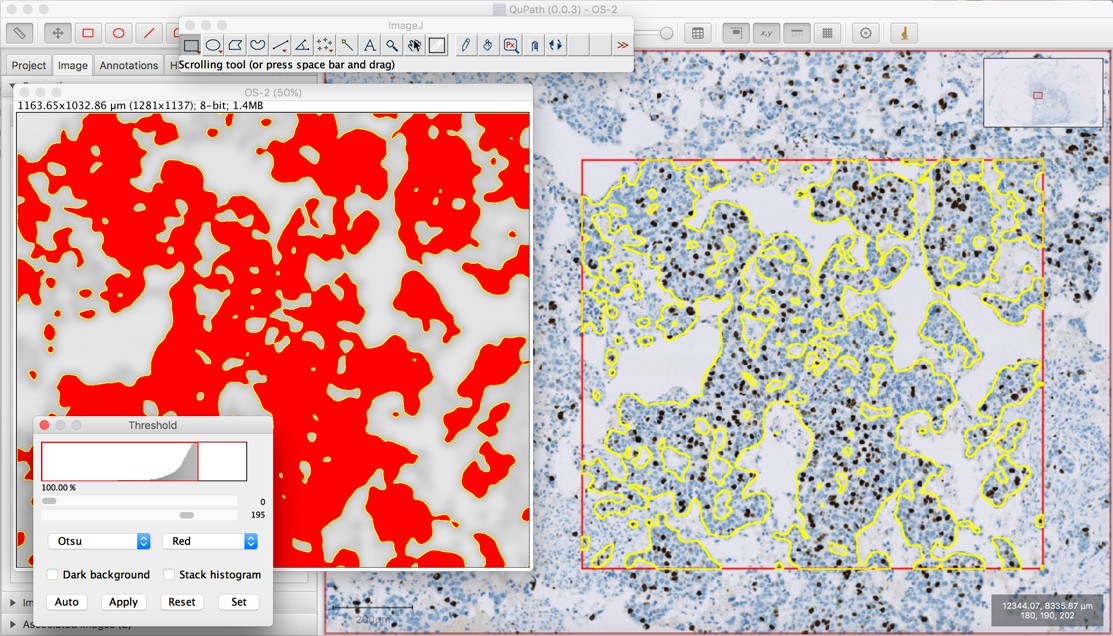Click the OS-2 (50%) window title
The width and height of the screenshot is (1113, 636).
click(273, 92)
